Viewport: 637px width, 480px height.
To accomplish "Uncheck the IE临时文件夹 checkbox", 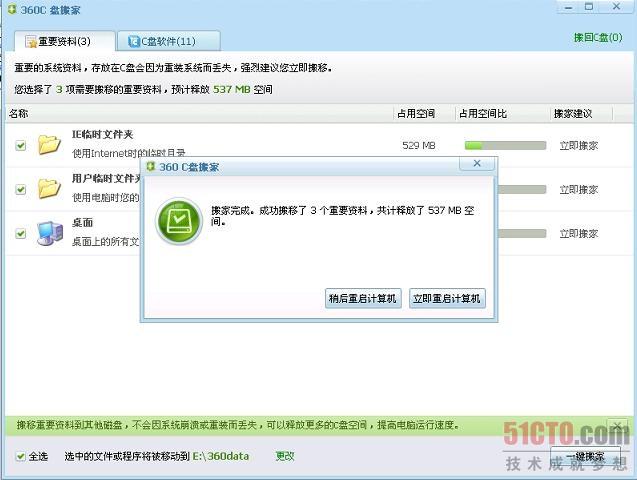I will point(20,145).
